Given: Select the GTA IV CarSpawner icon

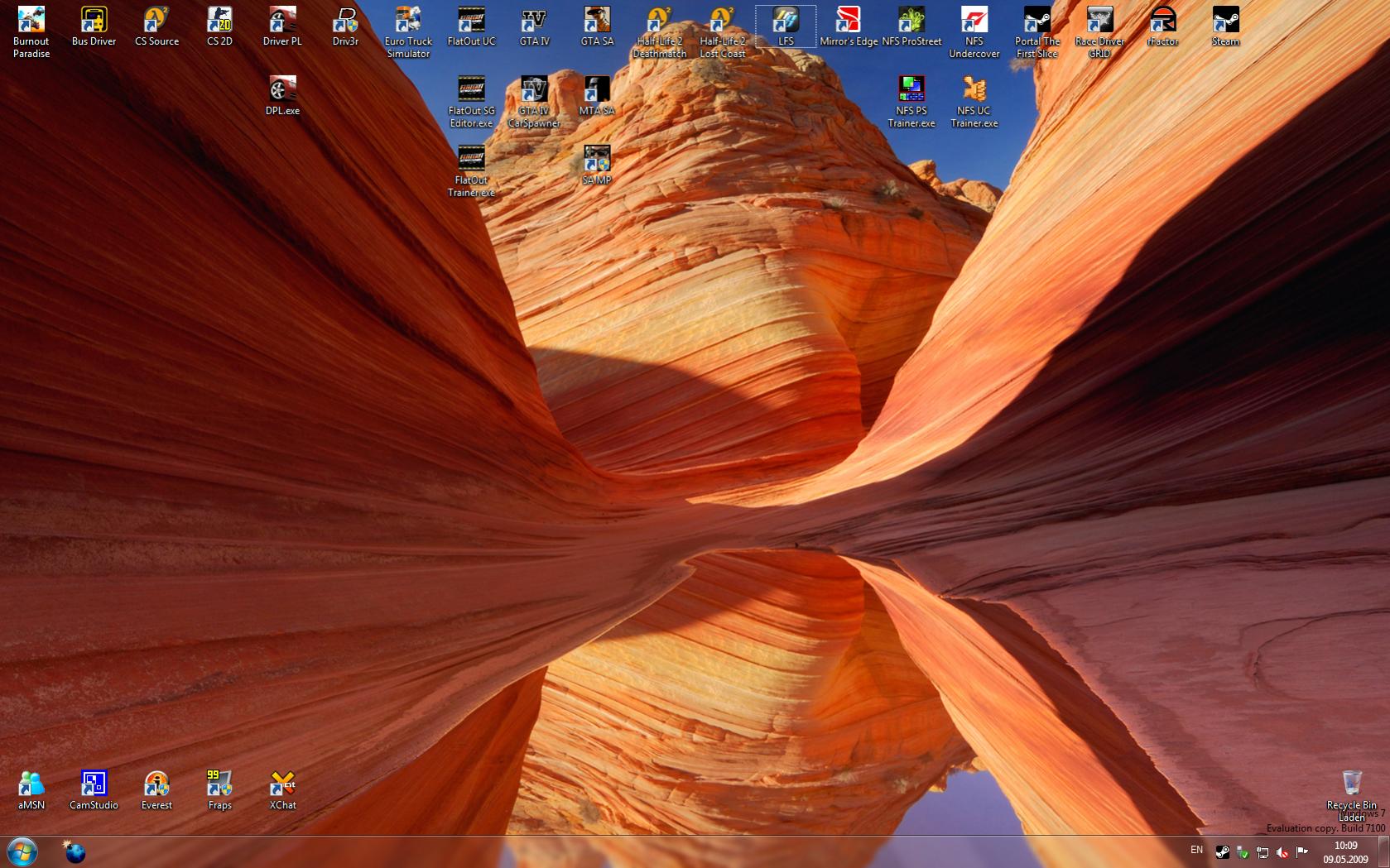Looking at the screenshot, I should coord(534,102).
